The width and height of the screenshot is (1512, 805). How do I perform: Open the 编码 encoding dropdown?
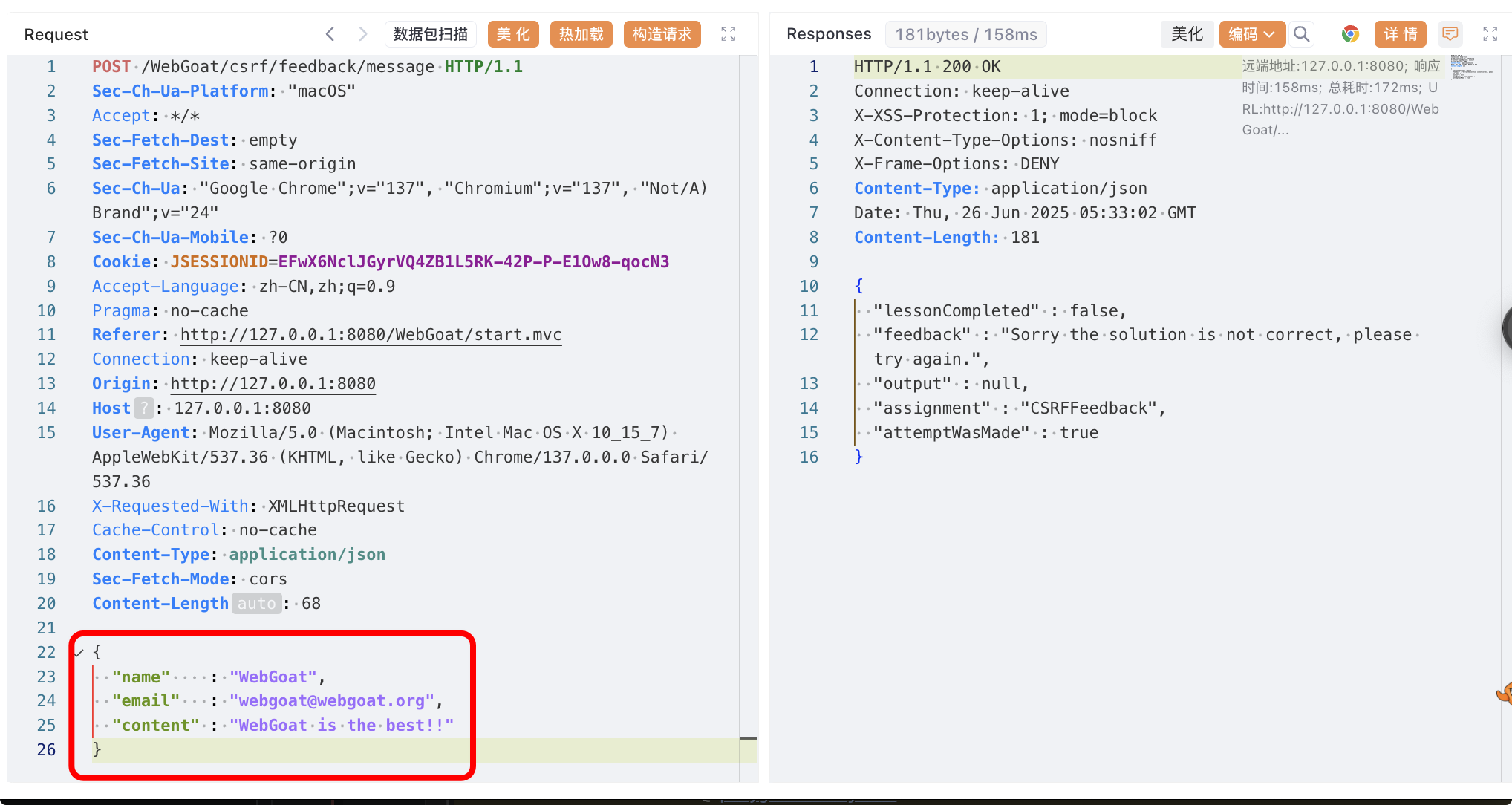coord(1251,34)
